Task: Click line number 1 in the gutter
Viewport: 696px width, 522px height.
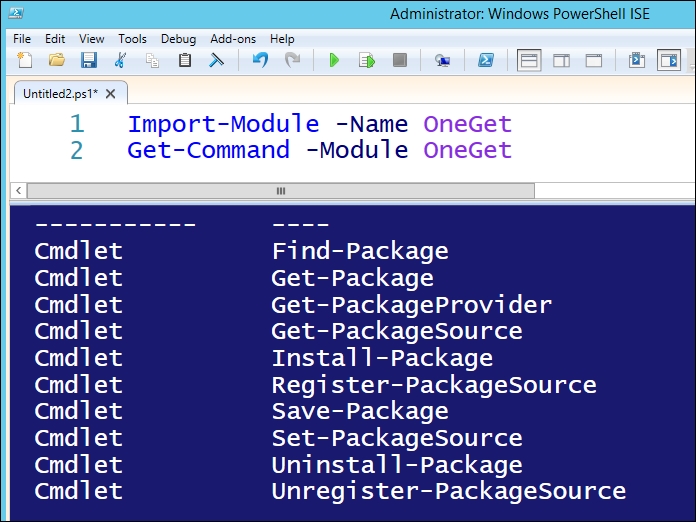Action: tap(77, 124)
